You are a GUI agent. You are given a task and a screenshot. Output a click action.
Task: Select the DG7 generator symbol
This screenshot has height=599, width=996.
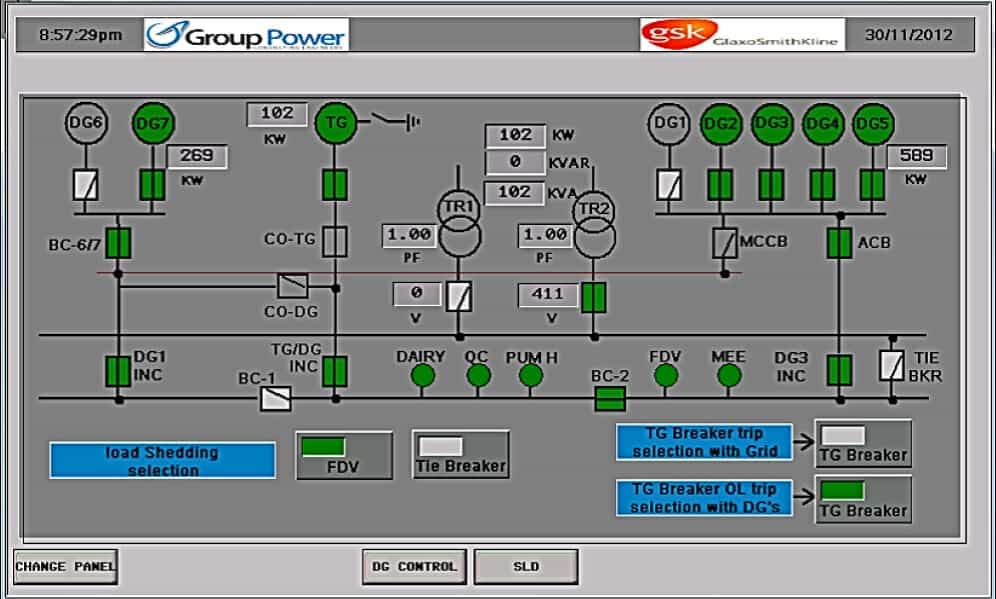(x=153, y=123)
